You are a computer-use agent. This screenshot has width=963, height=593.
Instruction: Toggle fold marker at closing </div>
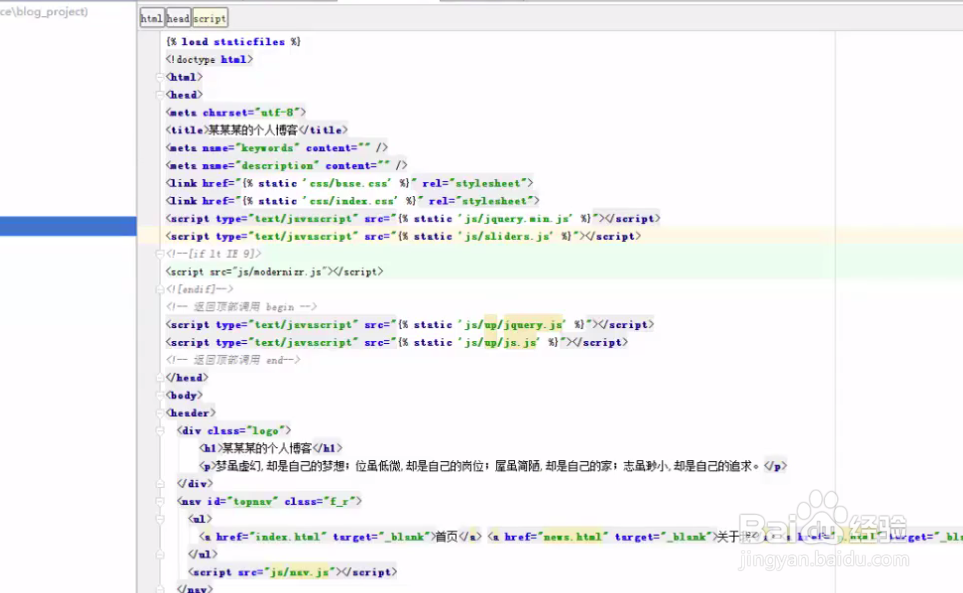[160, 484]
